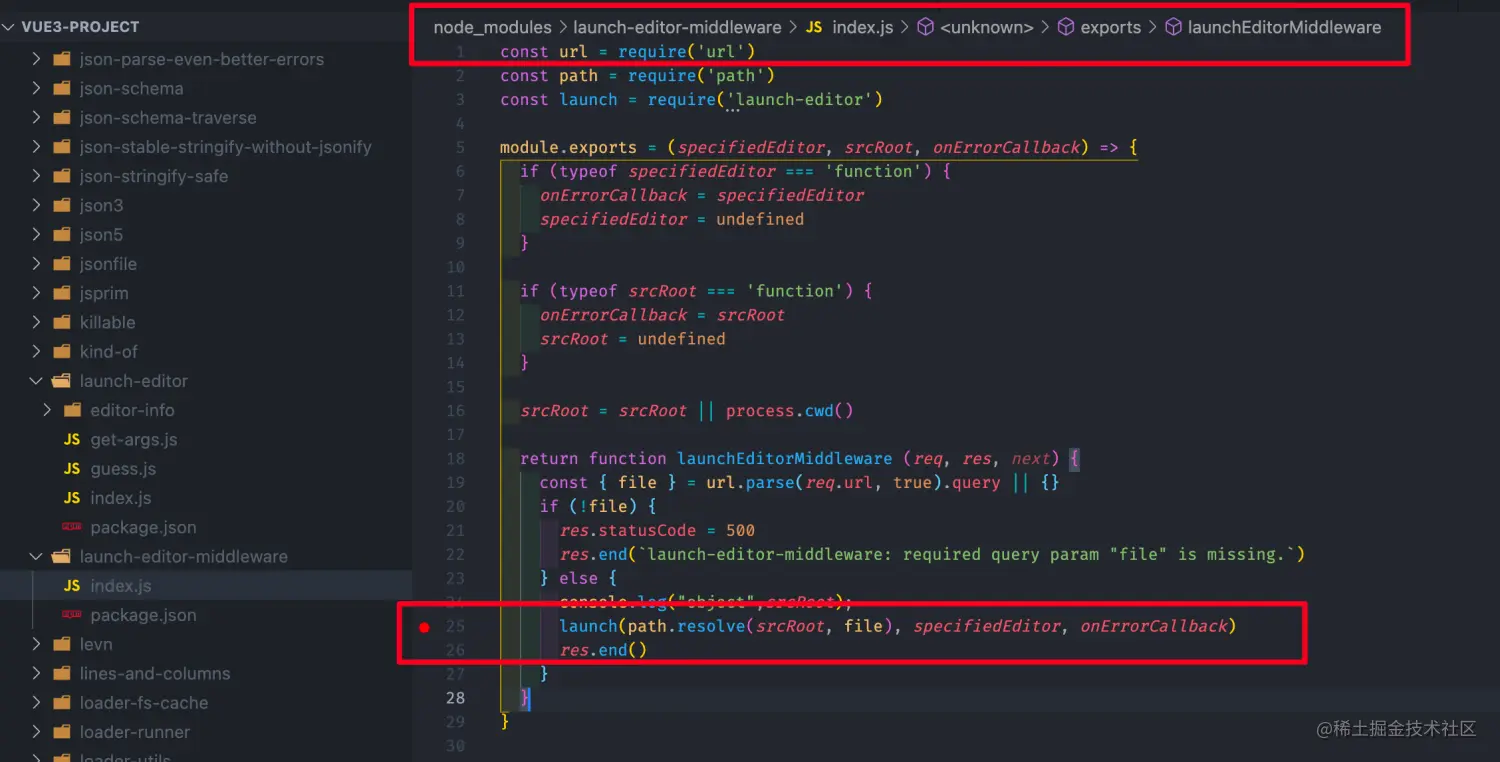The image size is (1500, 762).
Task: Click the loader-fs-cache folder icon
Action: click(62, 702)
